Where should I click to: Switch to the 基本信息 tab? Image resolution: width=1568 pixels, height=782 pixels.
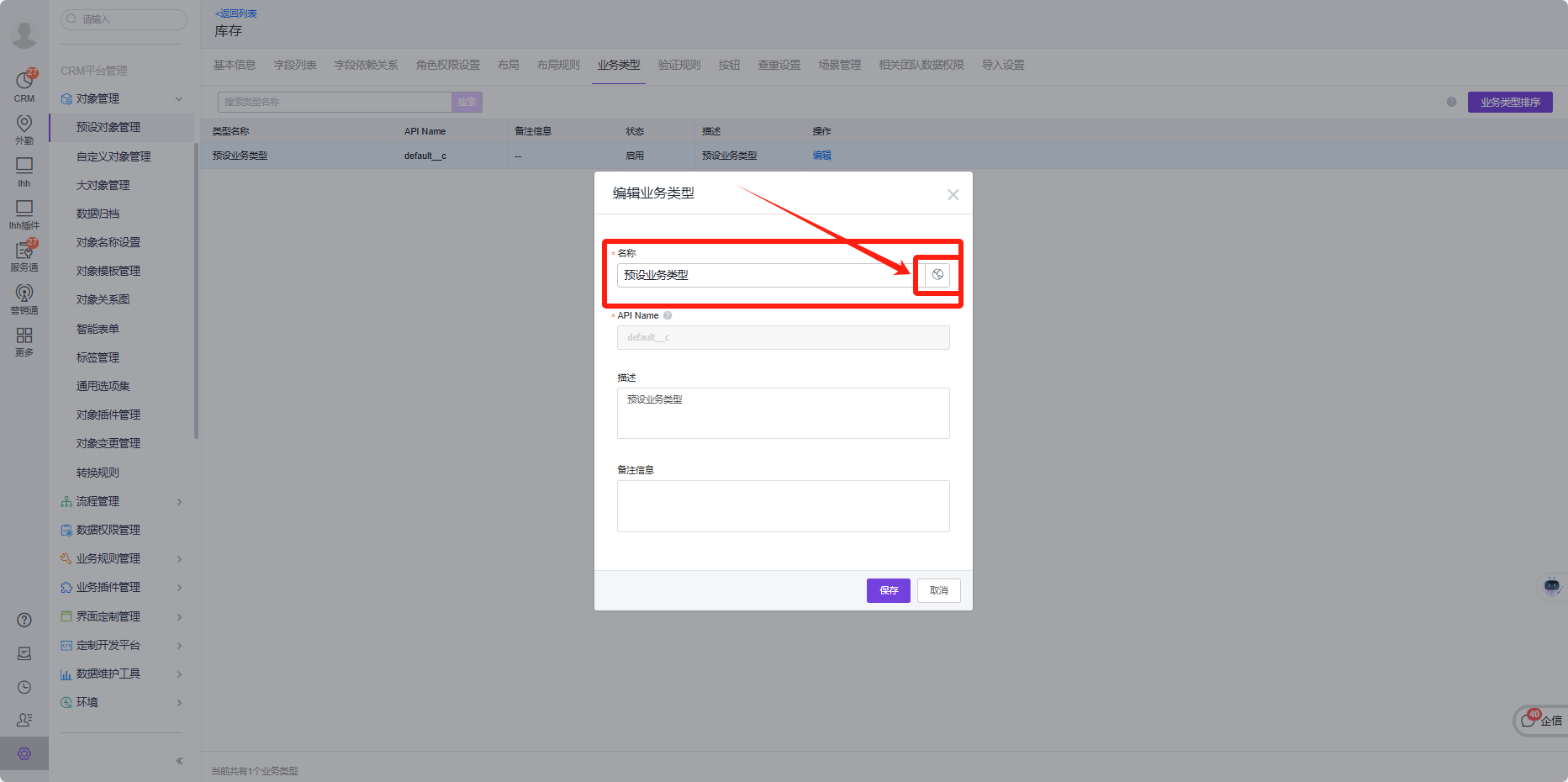pyautogui.click(x=235, y=65)
